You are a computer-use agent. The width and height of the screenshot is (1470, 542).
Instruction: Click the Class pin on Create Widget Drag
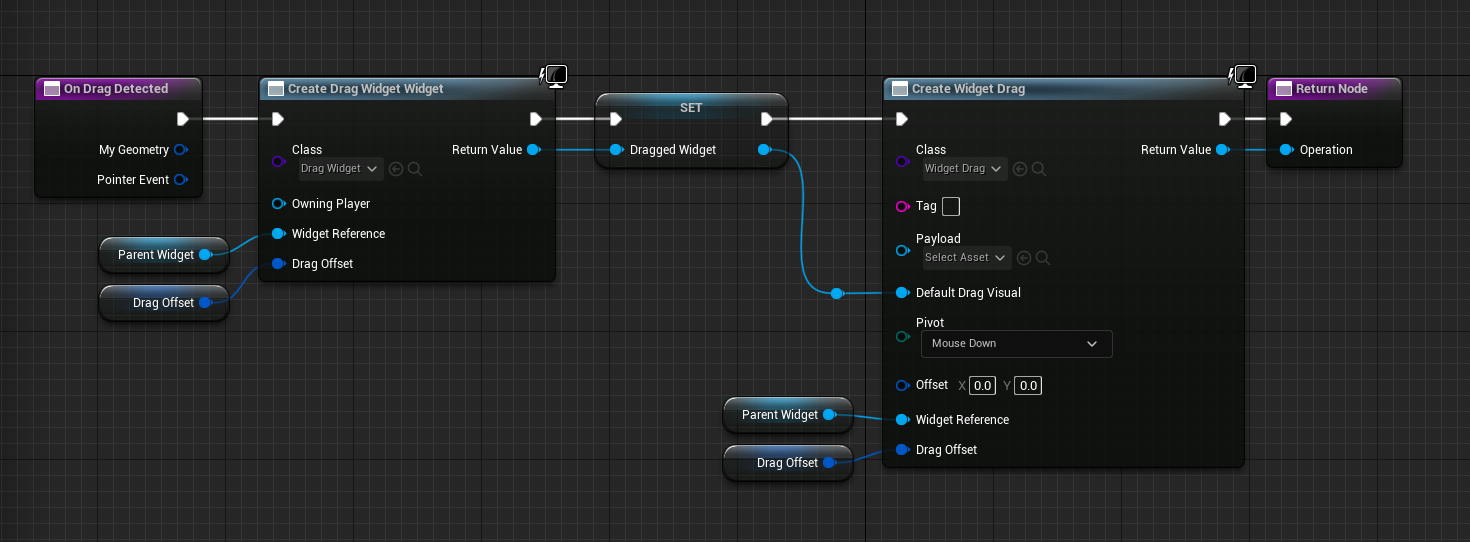902,160
